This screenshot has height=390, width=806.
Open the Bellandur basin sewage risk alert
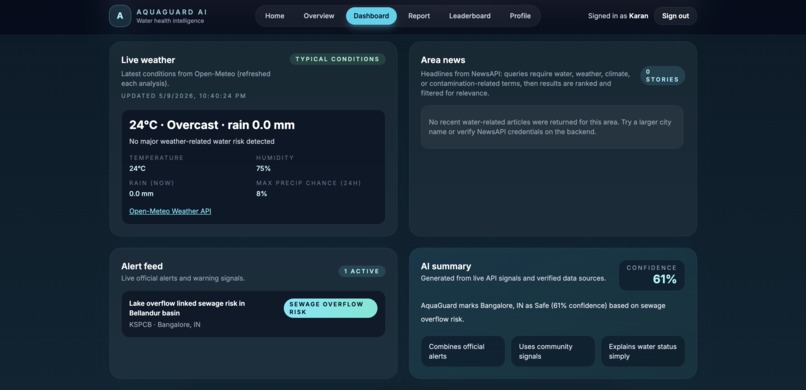tap(253, 314)
